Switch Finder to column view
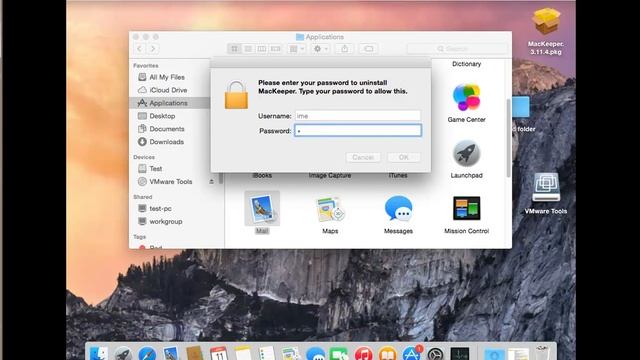Screen dimensions: 640x360 click(x=262, y=49)
